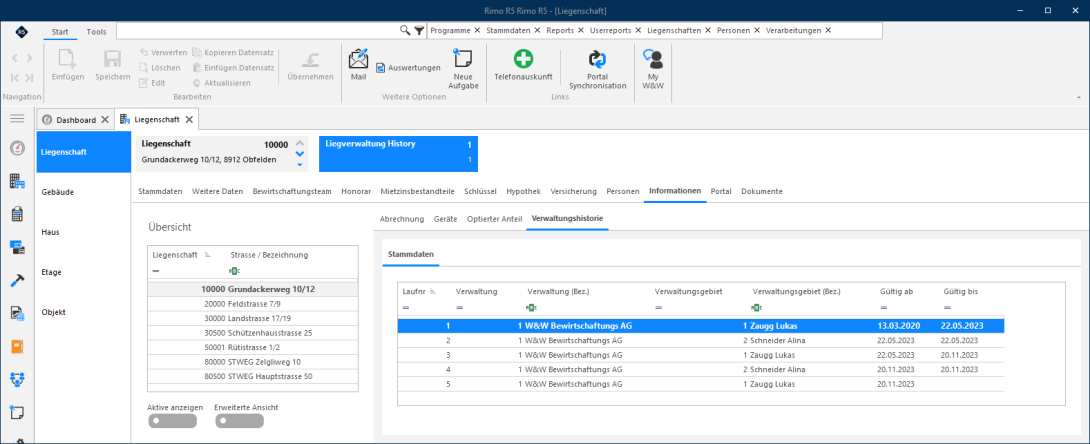
Task: Open the blue card icon in sidebar
Action: point(17,247)
